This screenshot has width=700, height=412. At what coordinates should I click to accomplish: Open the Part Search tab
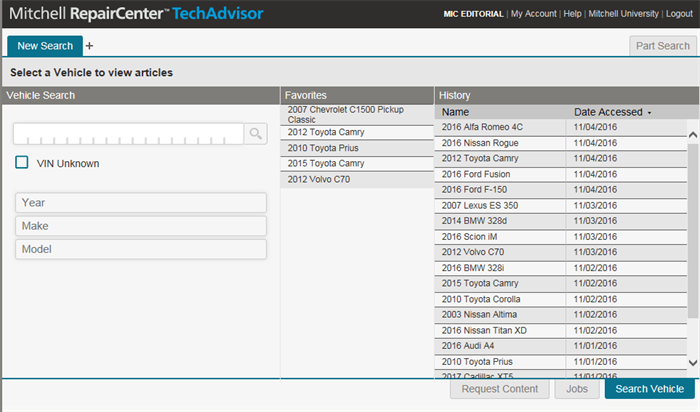point(662,46)
